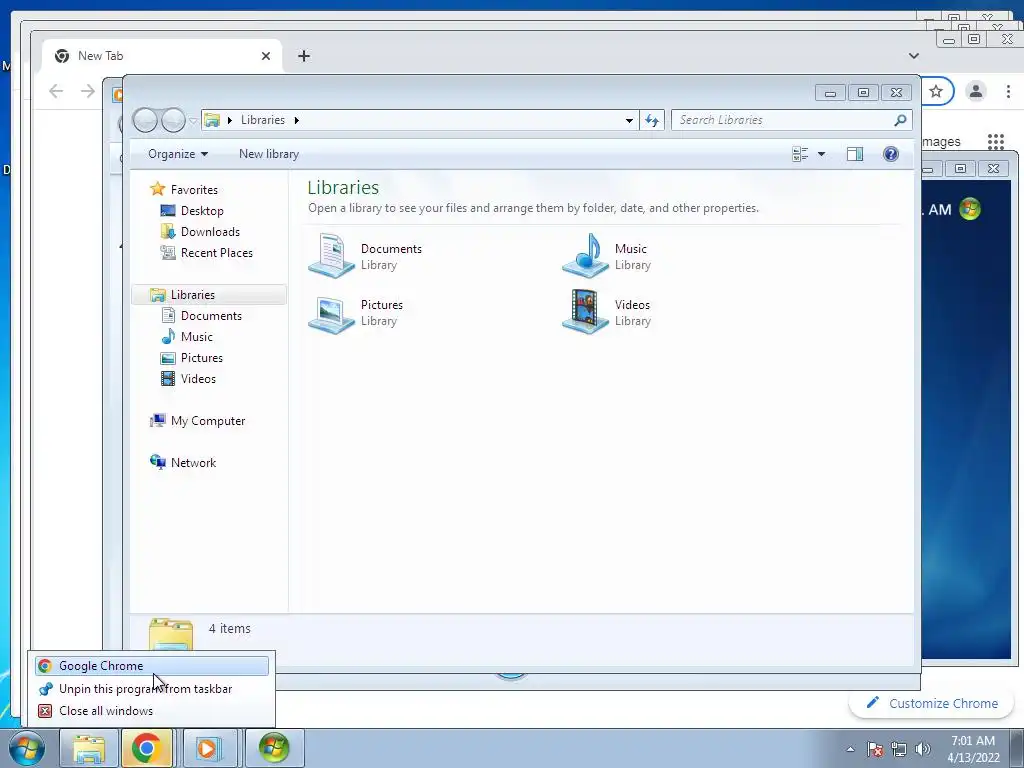Screen dimensions: 1024x768
Task: Click the Windows flag taskbar icon
Action: click(274, 748)
